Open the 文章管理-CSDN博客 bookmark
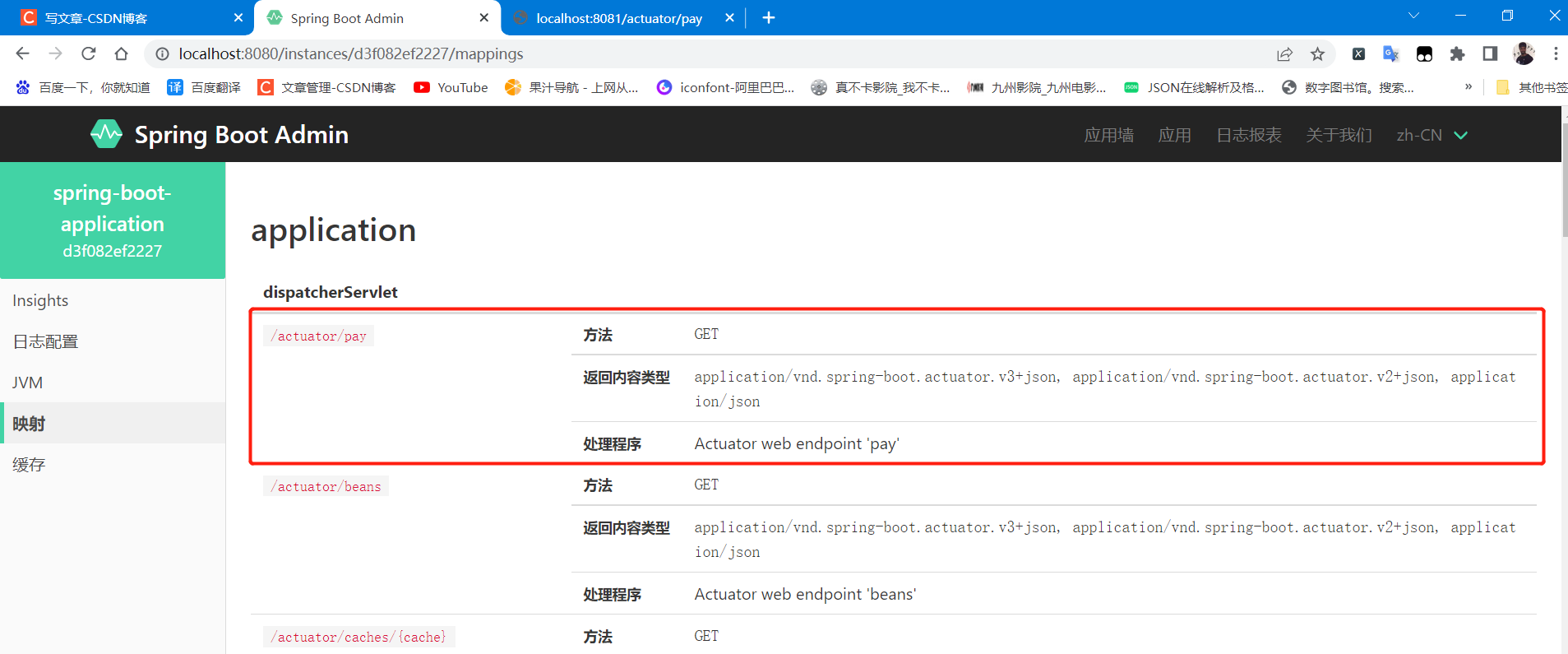 [x=326, y=87]
